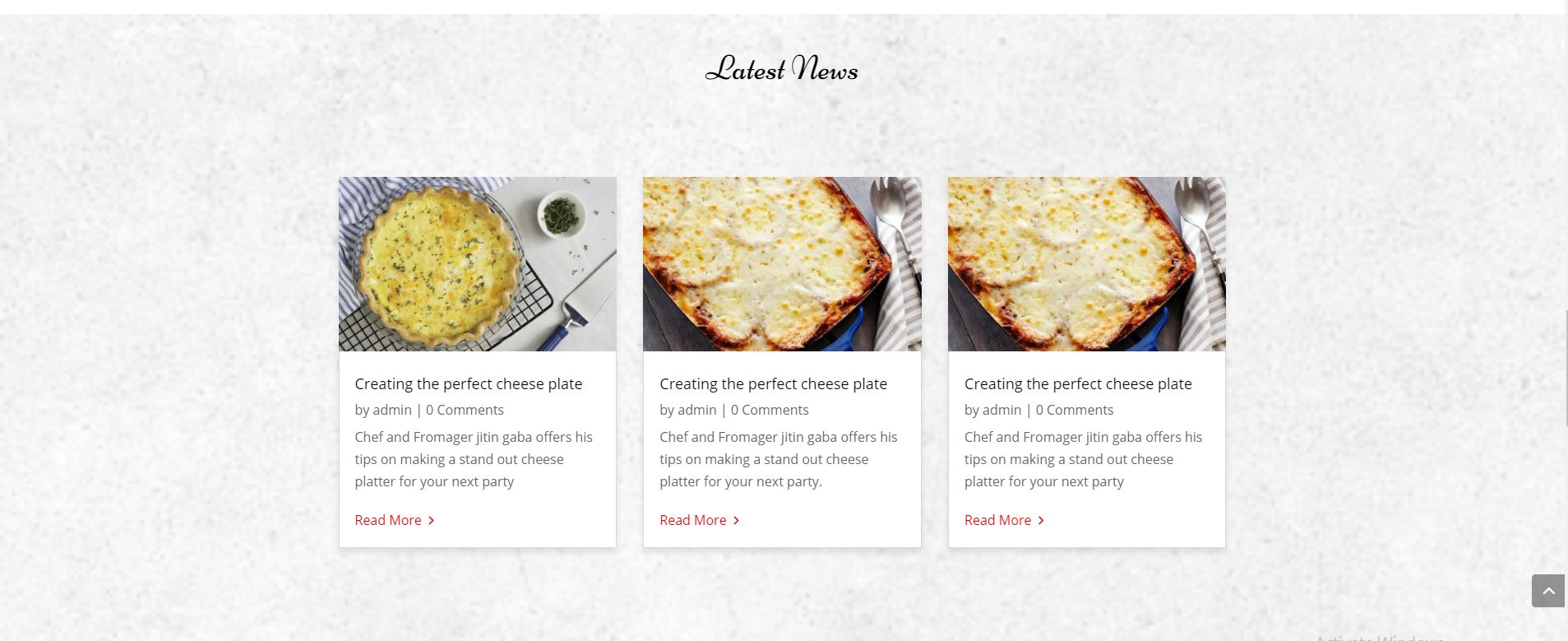This screenshot has width=1568, height=641.
Task: Click the "Read More" text in the first card
Action: tap(387, 520)
